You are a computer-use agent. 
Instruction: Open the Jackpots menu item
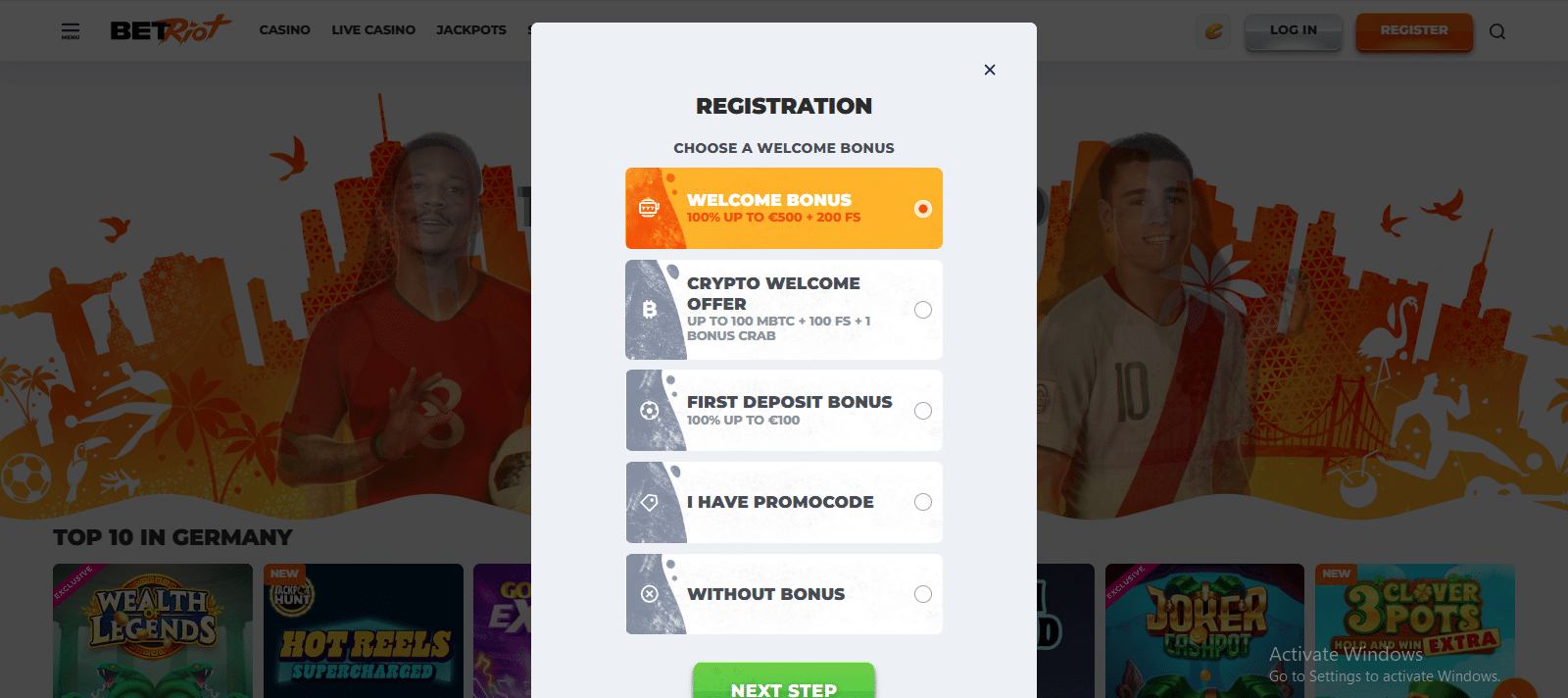pyautogui.click(x=471, y=30)
